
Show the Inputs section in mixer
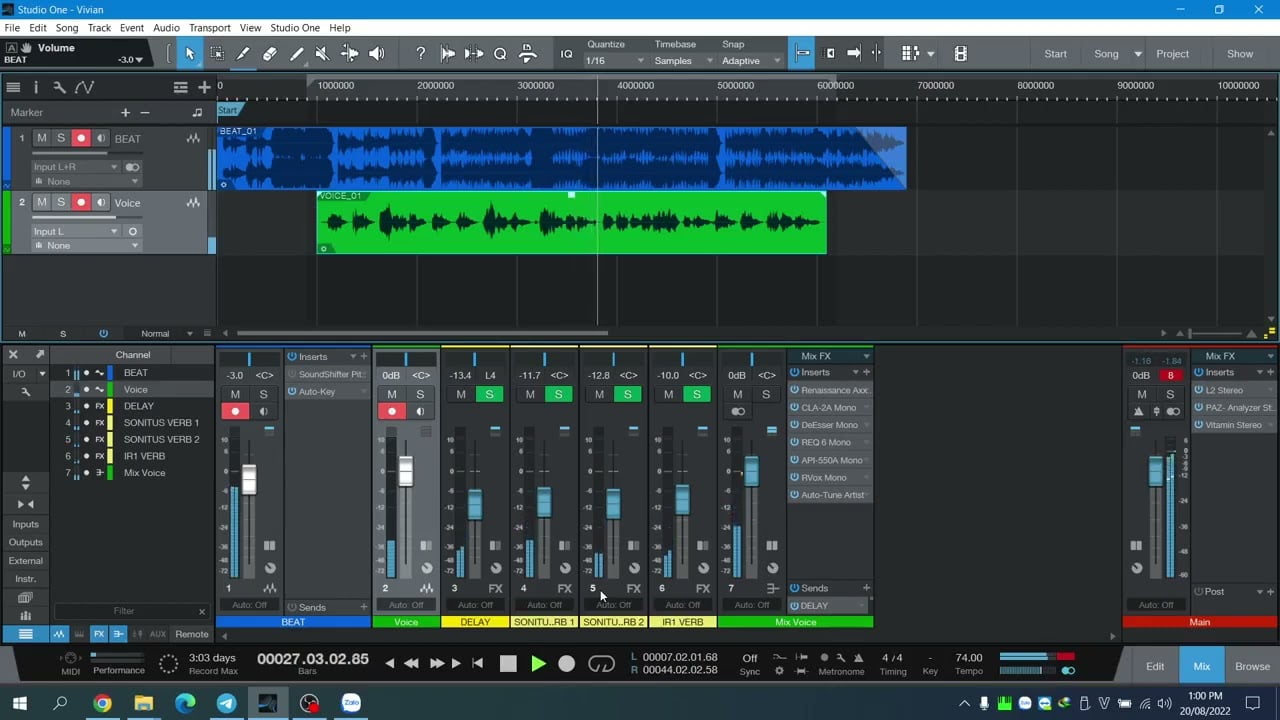click(x=26, y=524)
